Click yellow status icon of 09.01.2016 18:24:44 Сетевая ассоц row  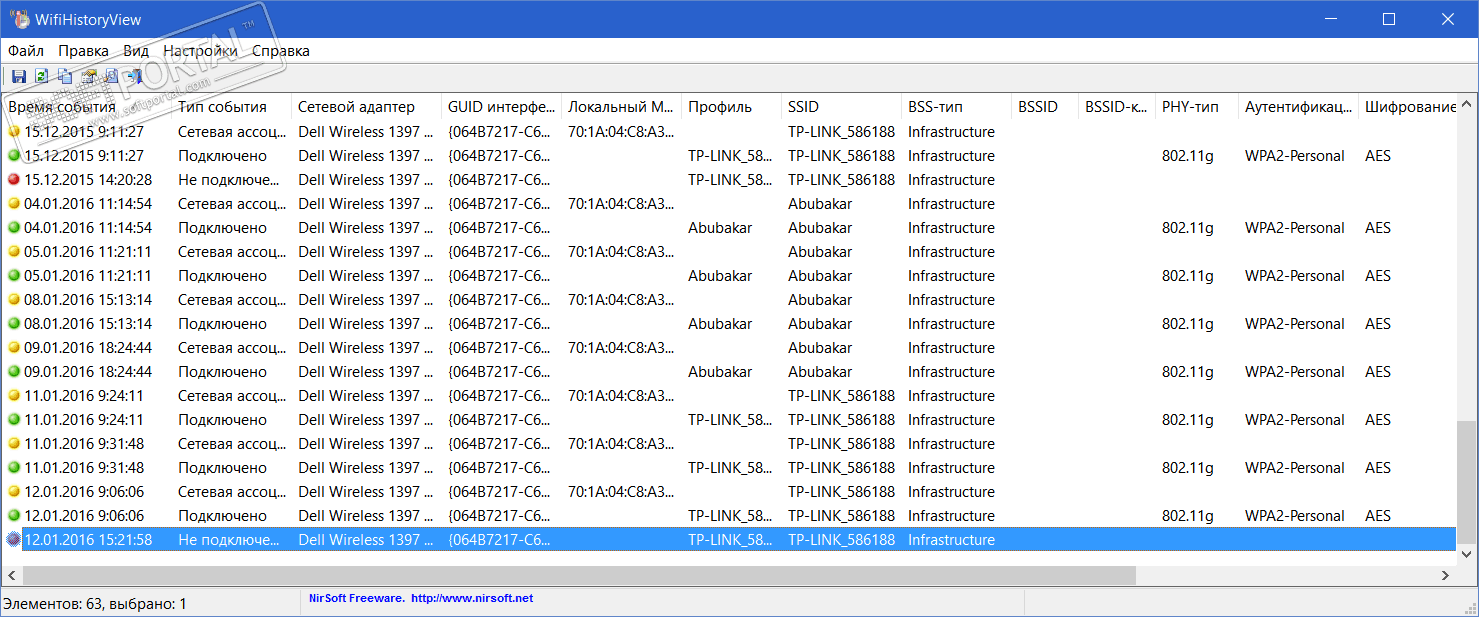pos(14,348)
